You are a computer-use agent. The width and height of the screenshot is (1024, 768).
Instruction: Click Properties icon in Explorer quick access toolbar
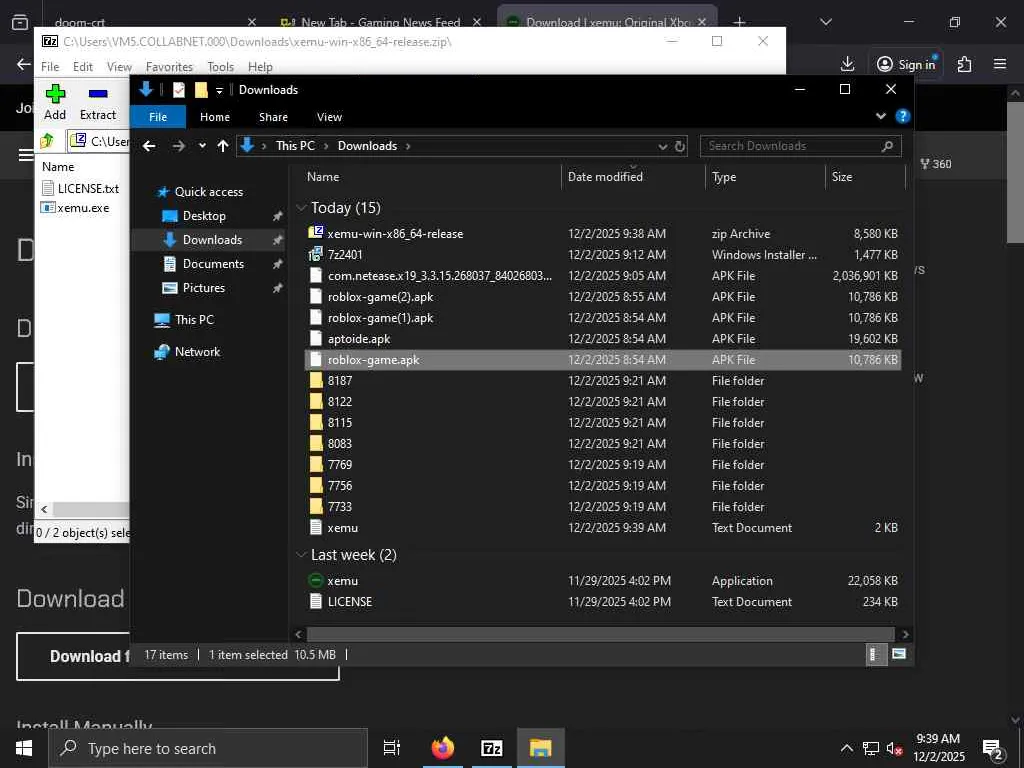click(x=178, y=89)
